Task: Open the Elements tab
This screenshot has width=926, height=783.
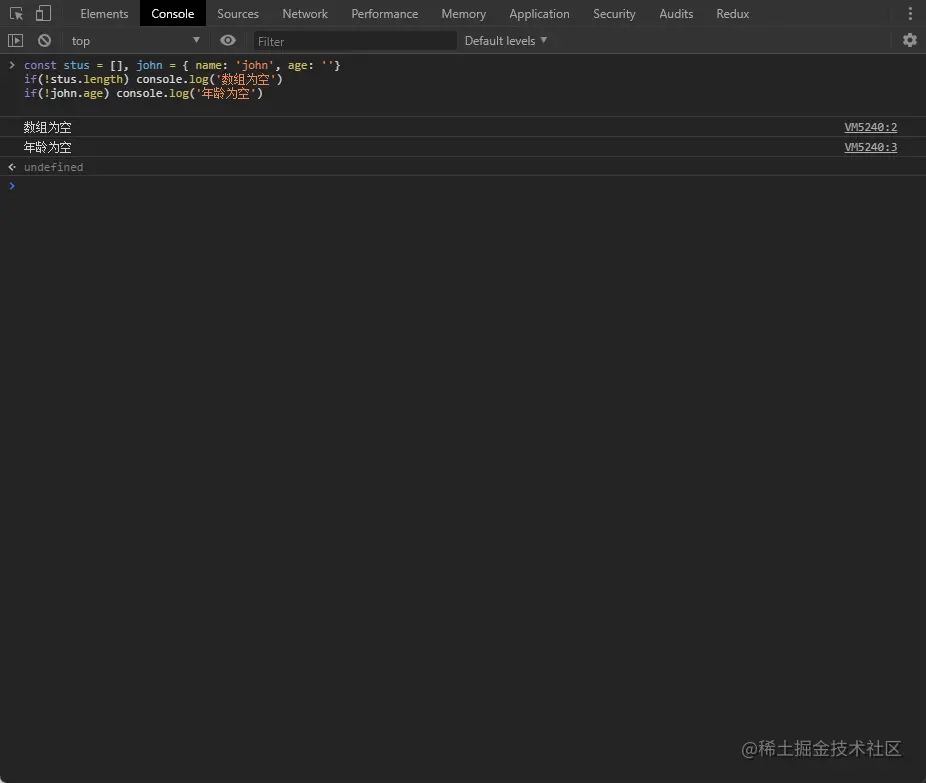Action: click(x=104, y=14)
